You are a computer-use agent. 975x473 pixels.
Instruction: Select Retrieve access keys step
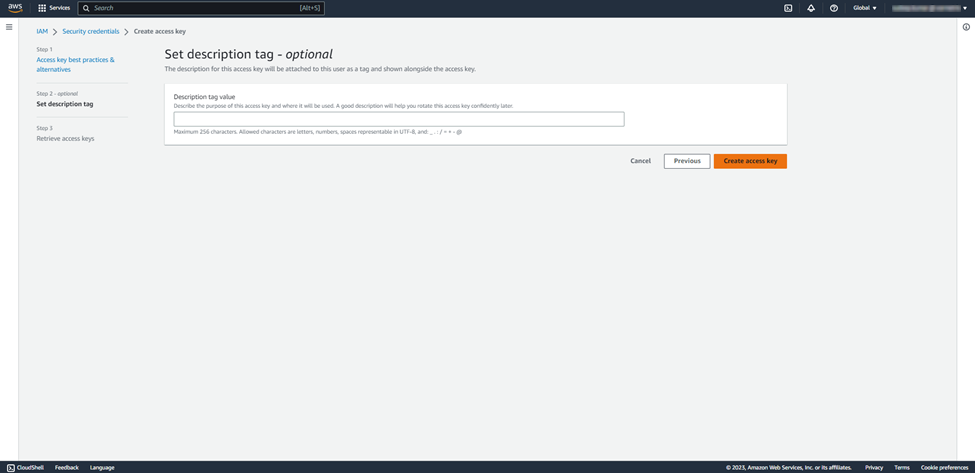(x=65, y=139)
